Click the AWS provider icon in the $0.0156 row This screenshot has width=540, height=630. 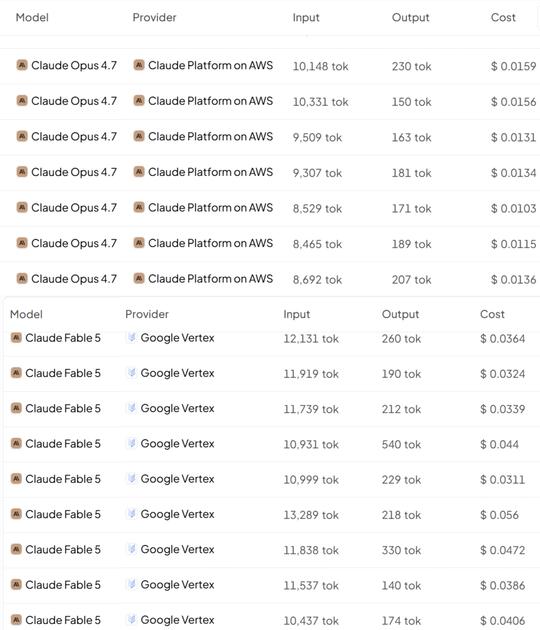[139, 100]
